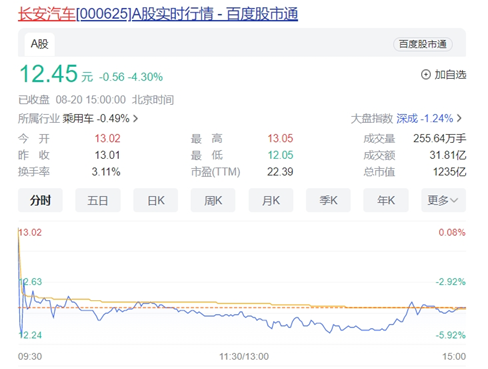
Task: Select the A股 market tab
Action: [40, 44]
